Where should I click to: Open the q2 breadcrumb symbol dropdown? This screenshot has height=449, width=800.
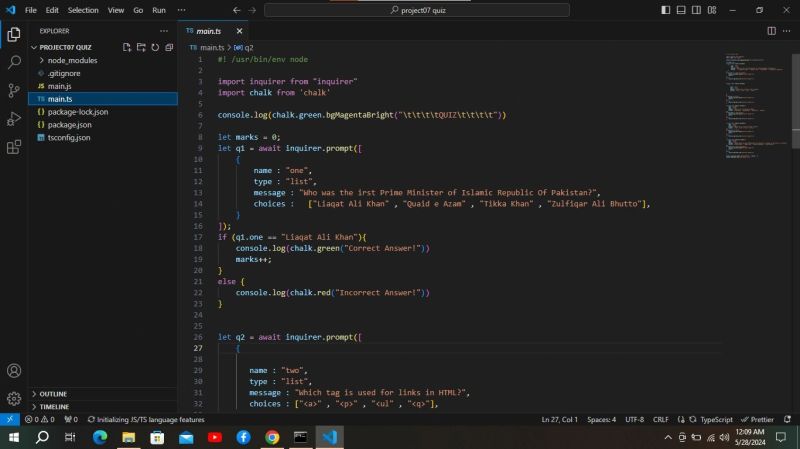(x=244, y=47)
